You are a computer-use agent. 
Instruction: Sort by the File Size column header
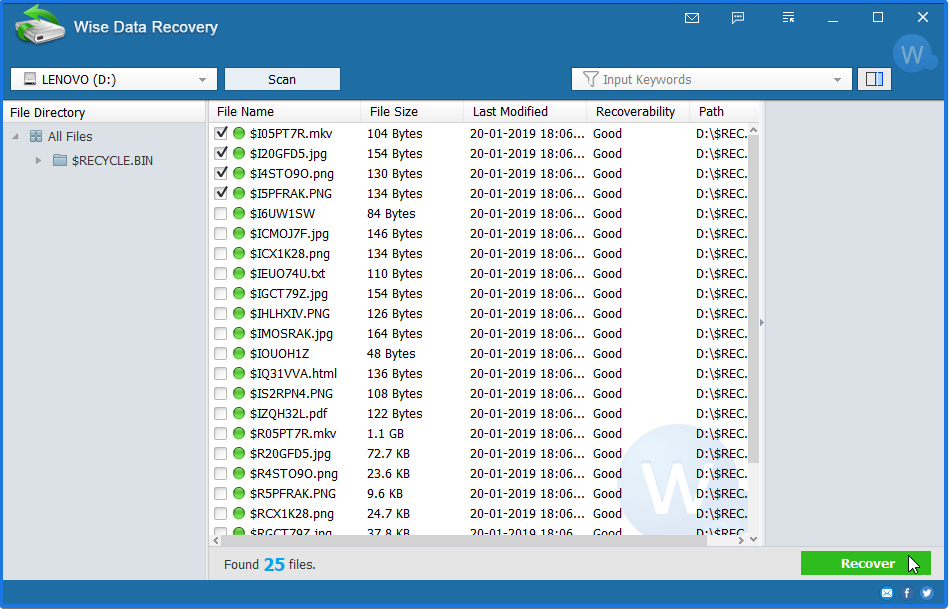pos(412,111)
